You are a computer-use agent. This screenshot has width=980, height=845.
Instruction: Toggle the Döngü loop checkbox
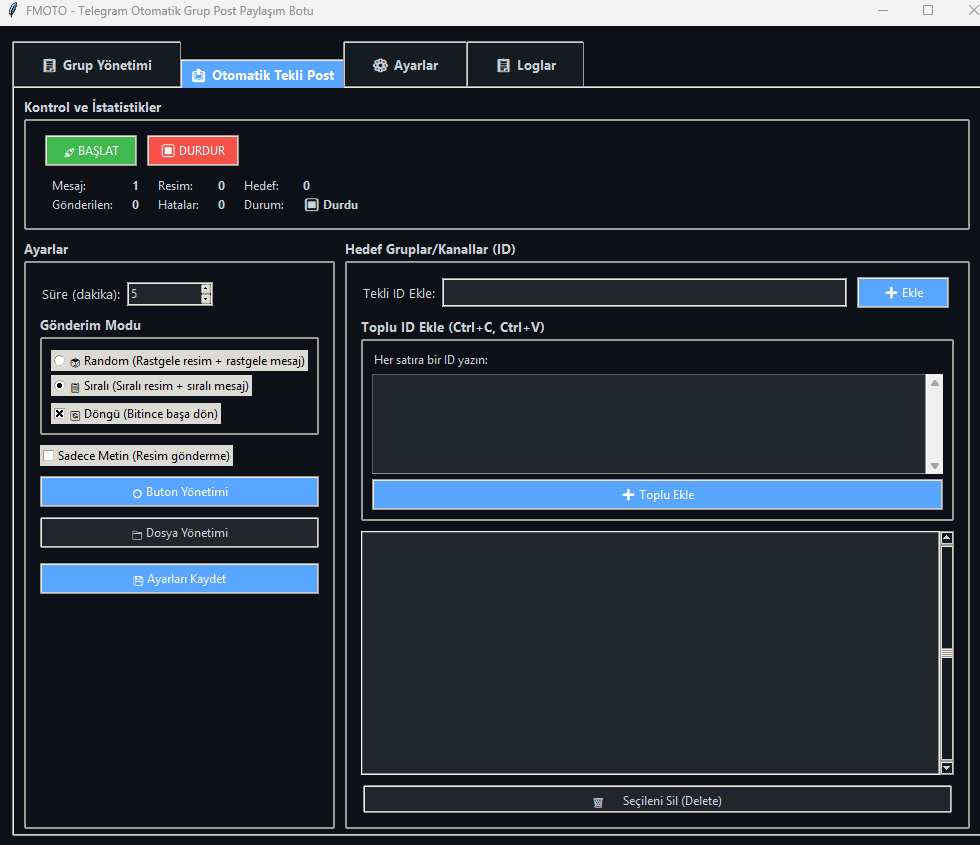pyautogui.click(x=60, y=413)
